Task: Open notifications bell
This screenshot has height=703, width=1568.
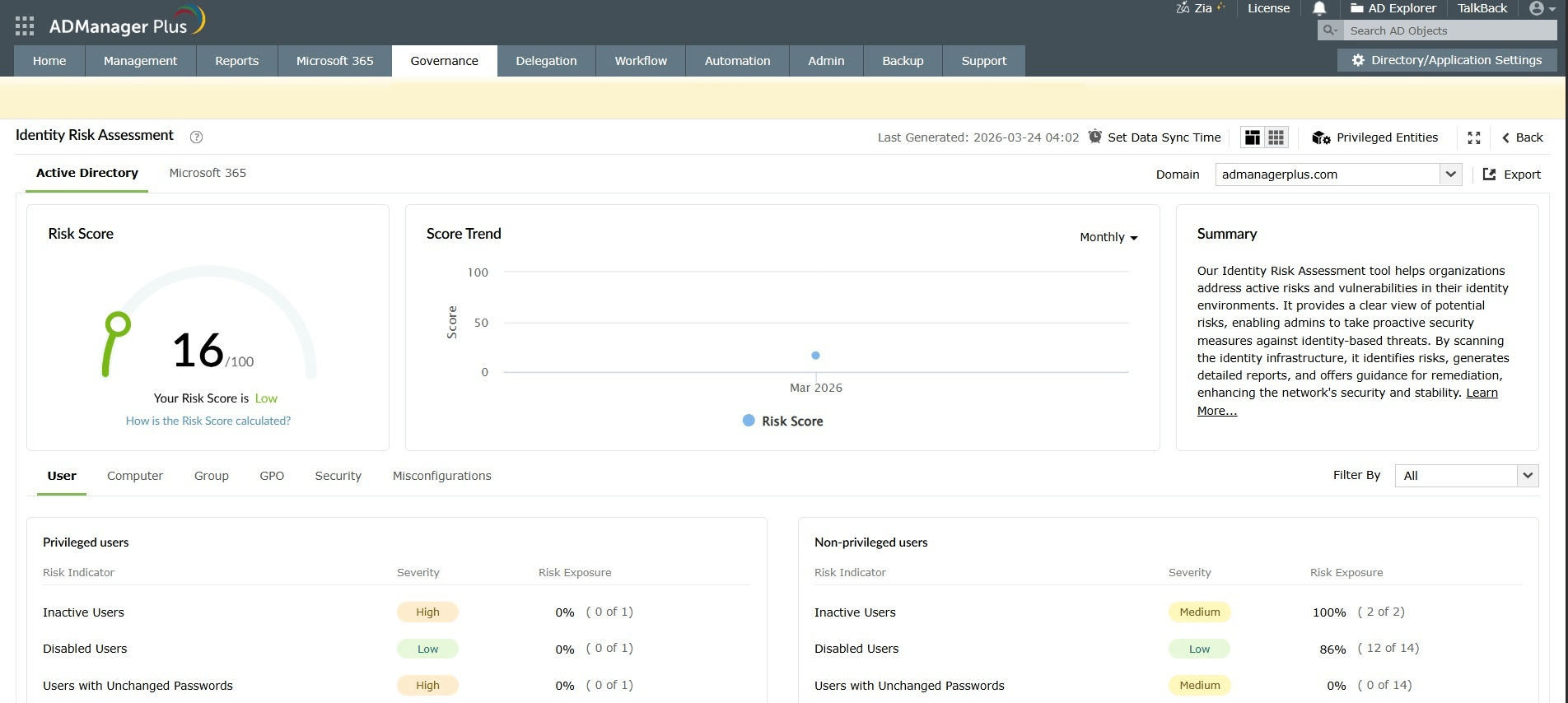Action: click(x=1319, y=8)
